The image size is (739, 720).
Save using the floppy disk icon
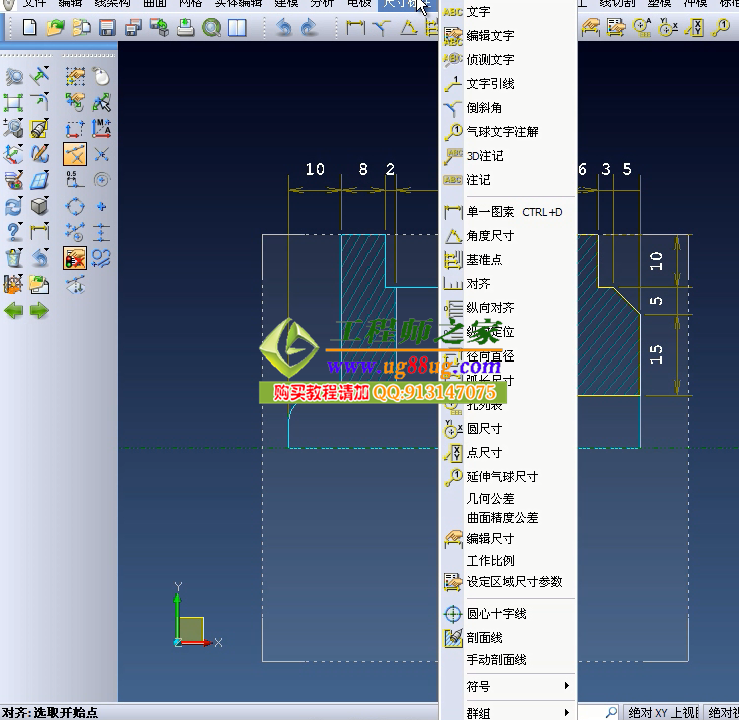click(x=107, y=28)
